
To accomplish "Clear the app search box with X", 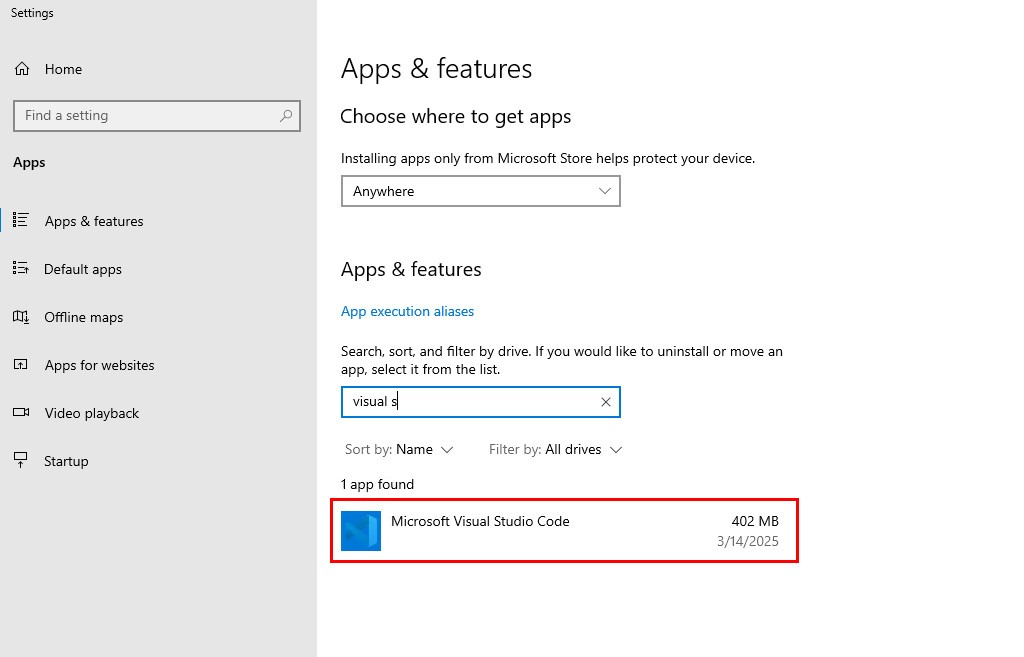I will [x=605, y=402].
